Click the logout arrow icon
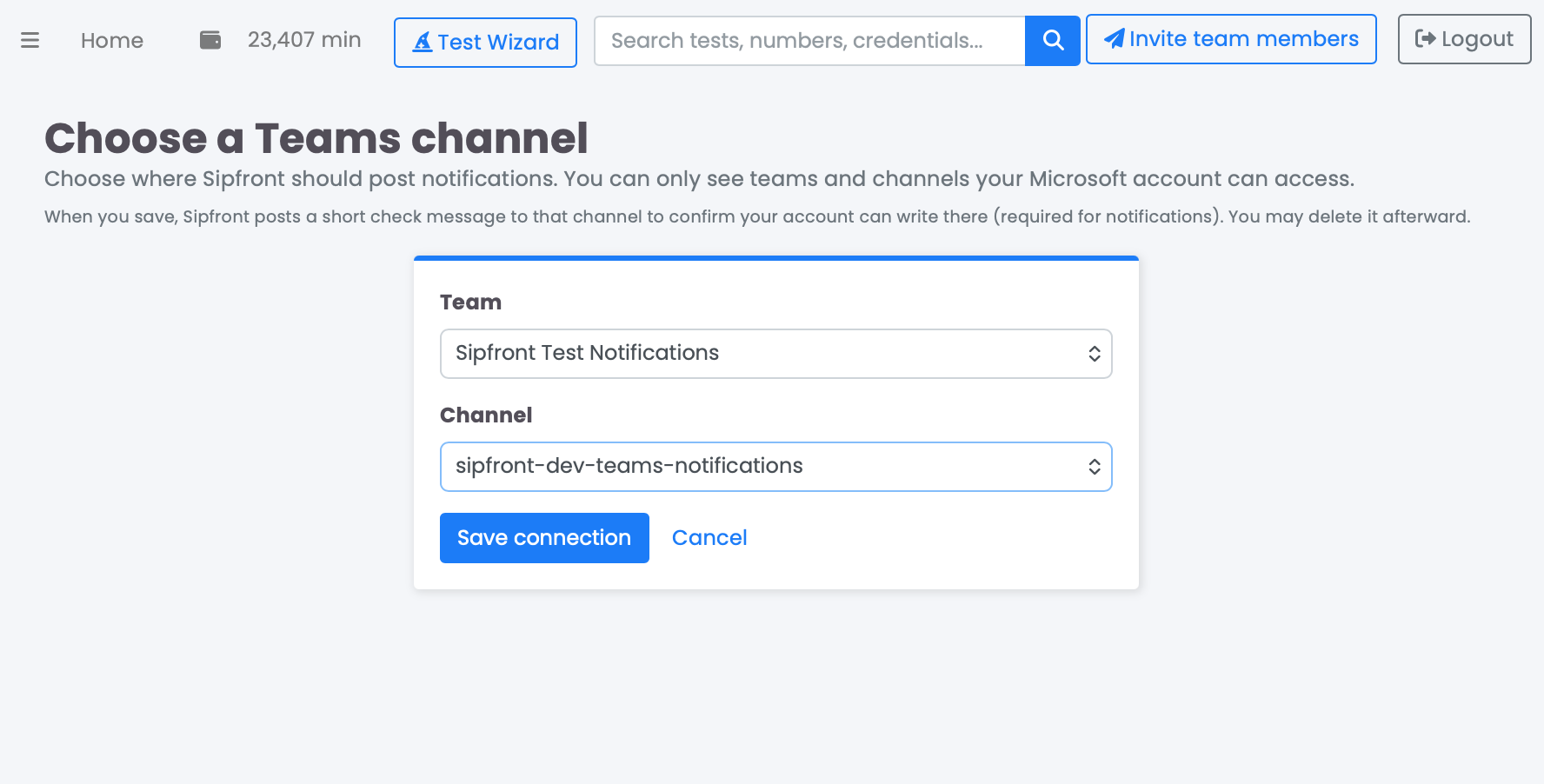Image resolution: width=1544 pixels, height=784 pixels. [1423, 38]
